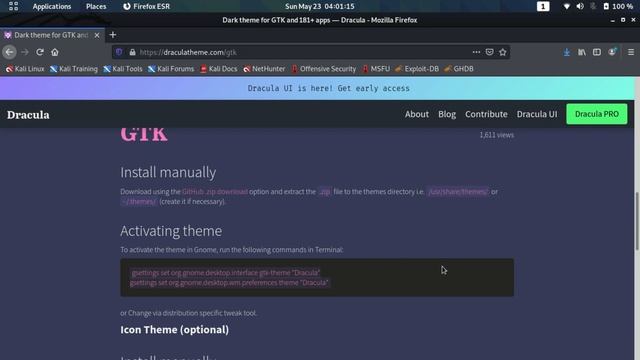Screen dimensions: 640x360
Task: Show sidebars button
Action: 597,52
